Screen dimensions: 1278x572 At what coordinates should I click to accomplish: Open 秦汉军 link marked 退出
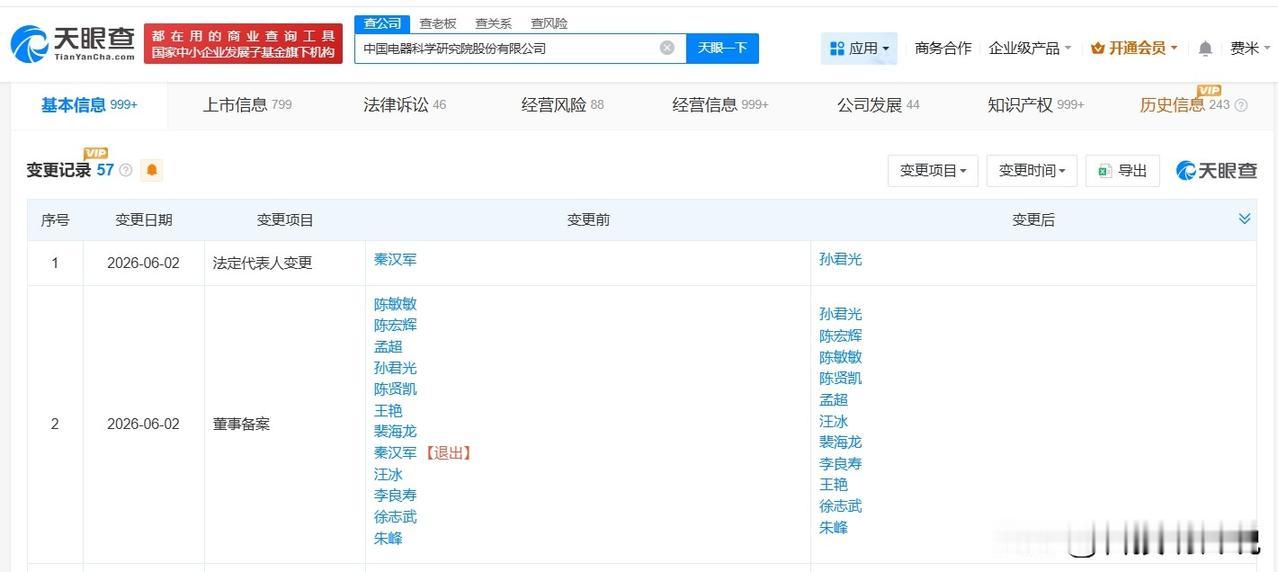click(395, 453)
